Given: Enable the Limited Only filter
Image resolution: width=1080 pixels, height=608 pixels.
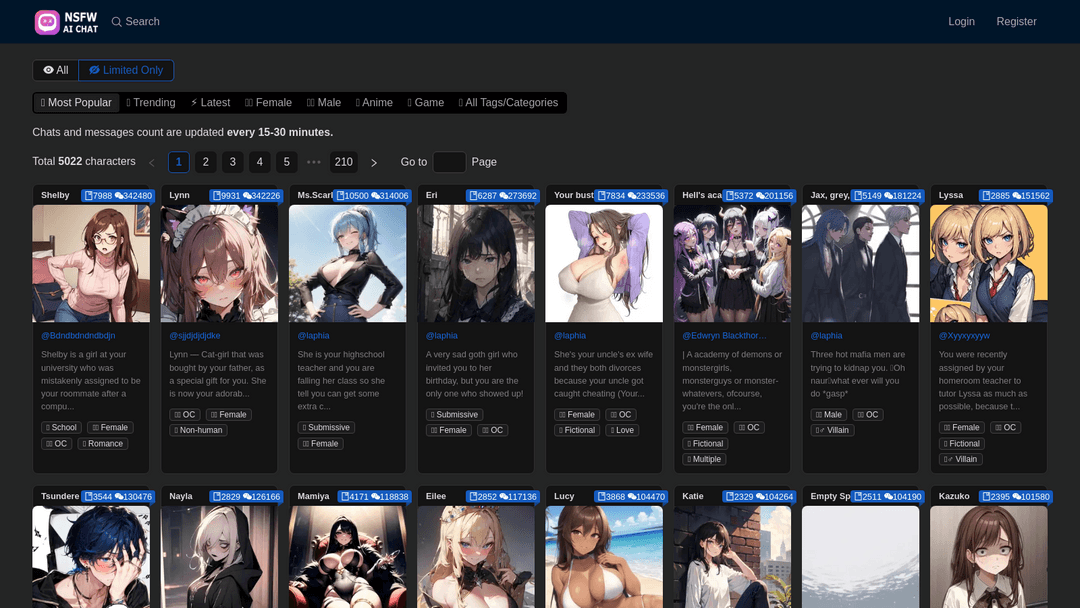Looking at the screenshot, I should 126,70.
